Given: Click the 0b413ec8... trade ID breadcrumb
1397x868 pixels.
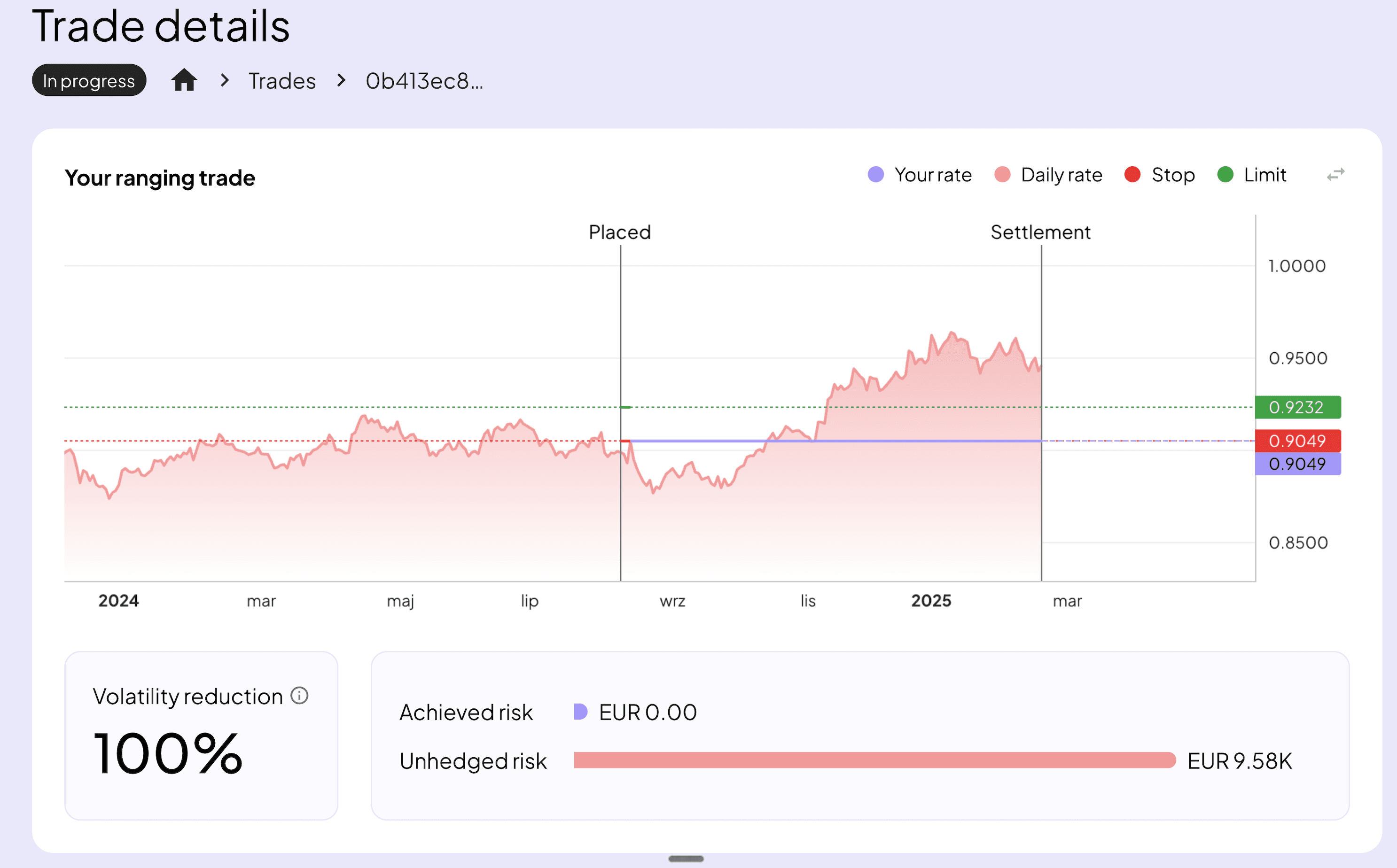Looking at the screenshot, I should tap(424, 81).
